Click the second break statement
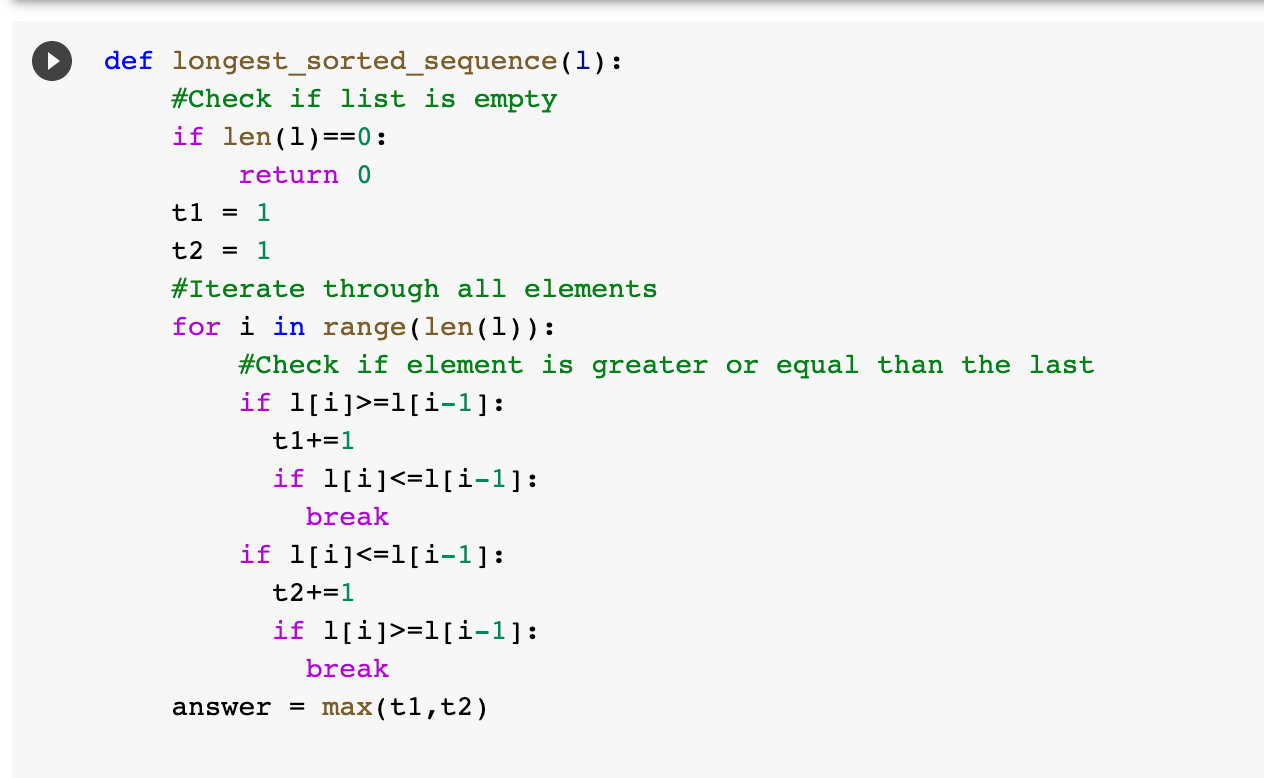1264x778 pixels. click(x=347, y=669)
